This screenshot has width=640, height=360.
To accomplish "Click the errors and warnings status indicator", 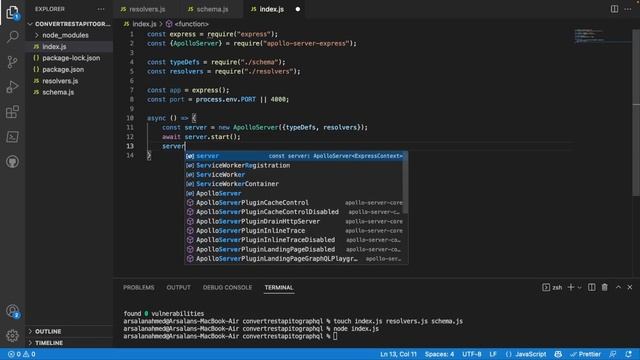I will [22, 354].
